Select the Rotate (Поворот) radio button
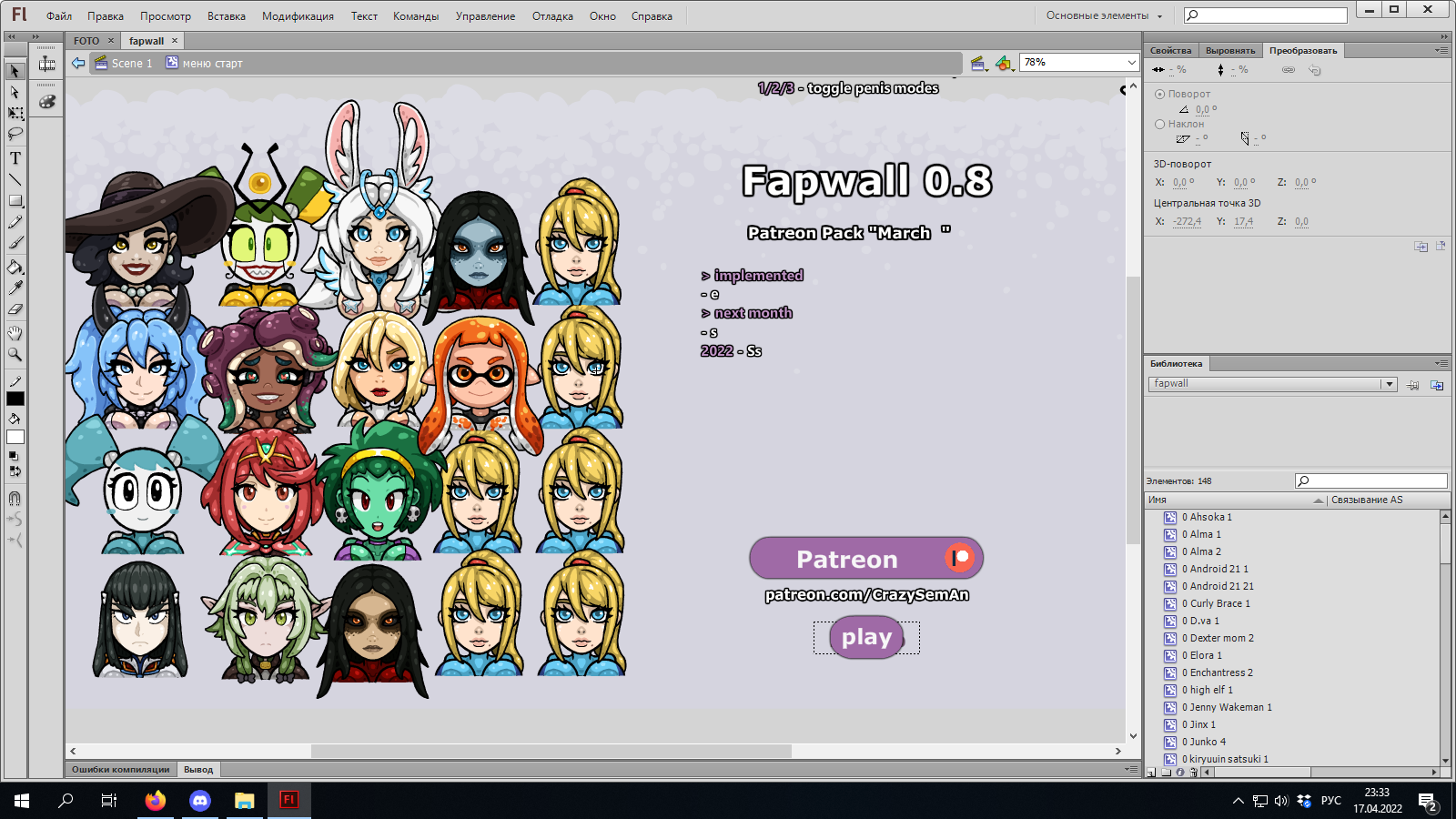The image size is (1456, 819). [1159, 94]
